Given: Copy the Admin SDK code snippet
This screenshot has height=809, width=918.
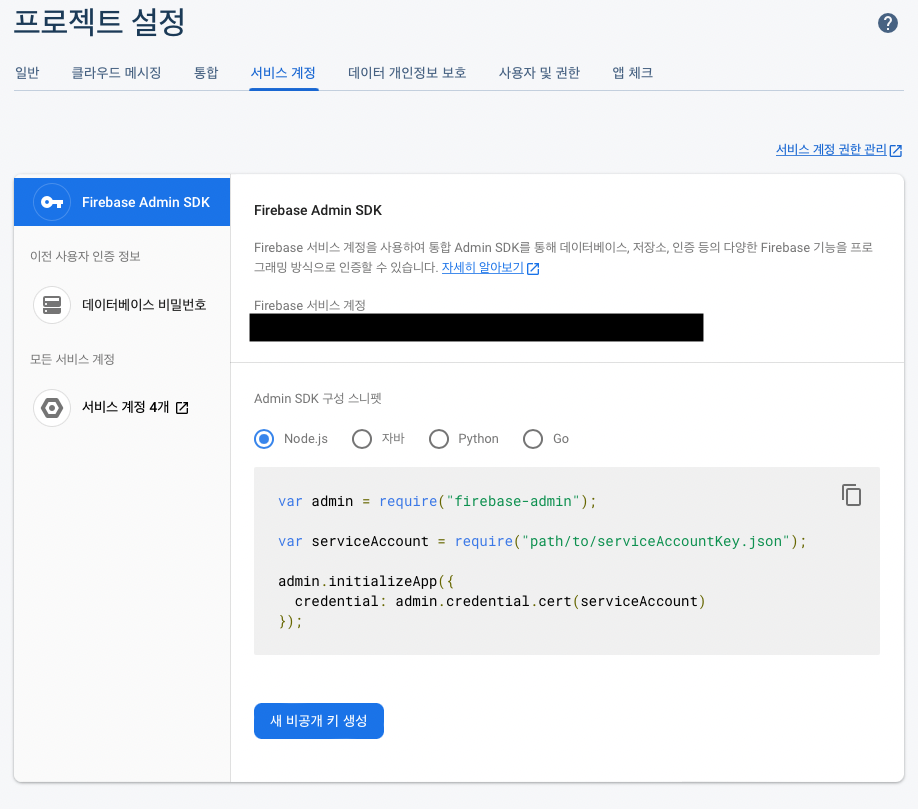Looking at the screenshot, I should point(851,495).
